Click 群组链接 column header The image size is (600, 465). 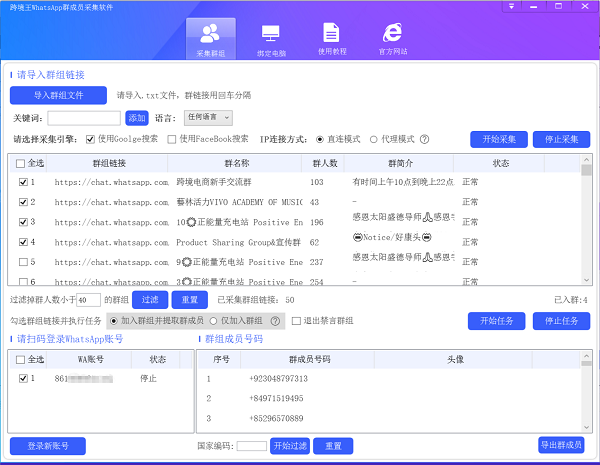tap(109, 163)
